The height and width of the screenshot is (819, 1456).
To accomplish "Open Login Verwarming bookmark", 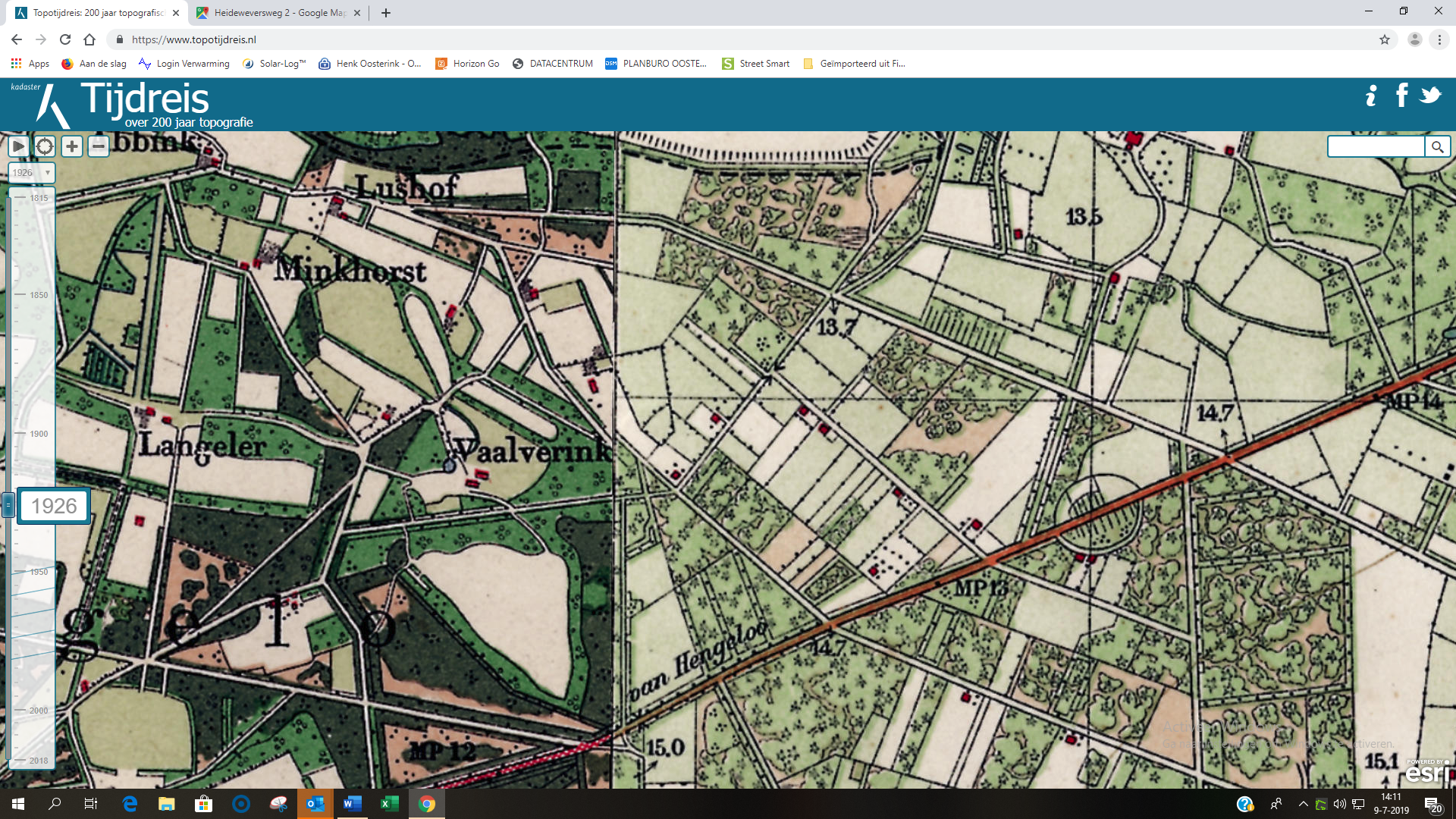I will click(x=184, y=64).
